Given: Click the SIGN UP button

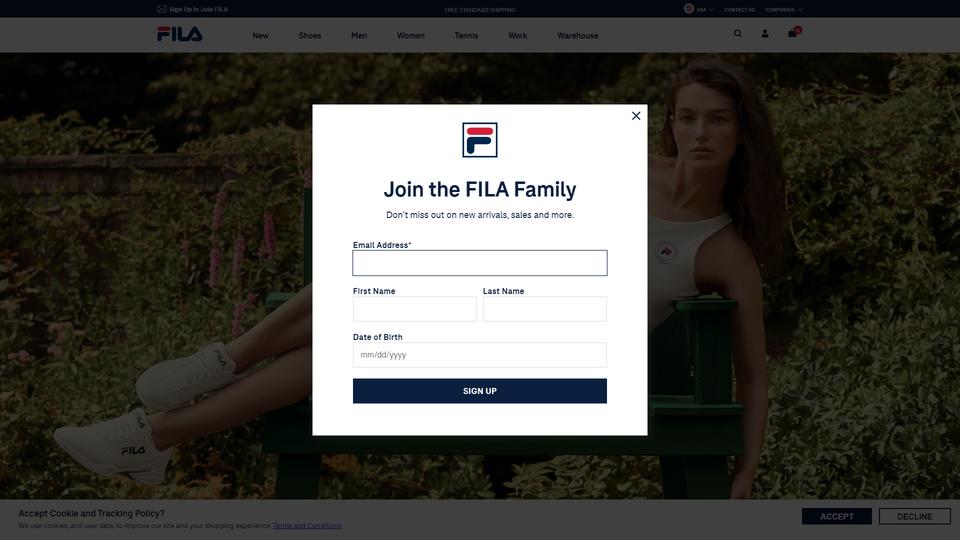Looking at the screenshot, I should 480,391.
